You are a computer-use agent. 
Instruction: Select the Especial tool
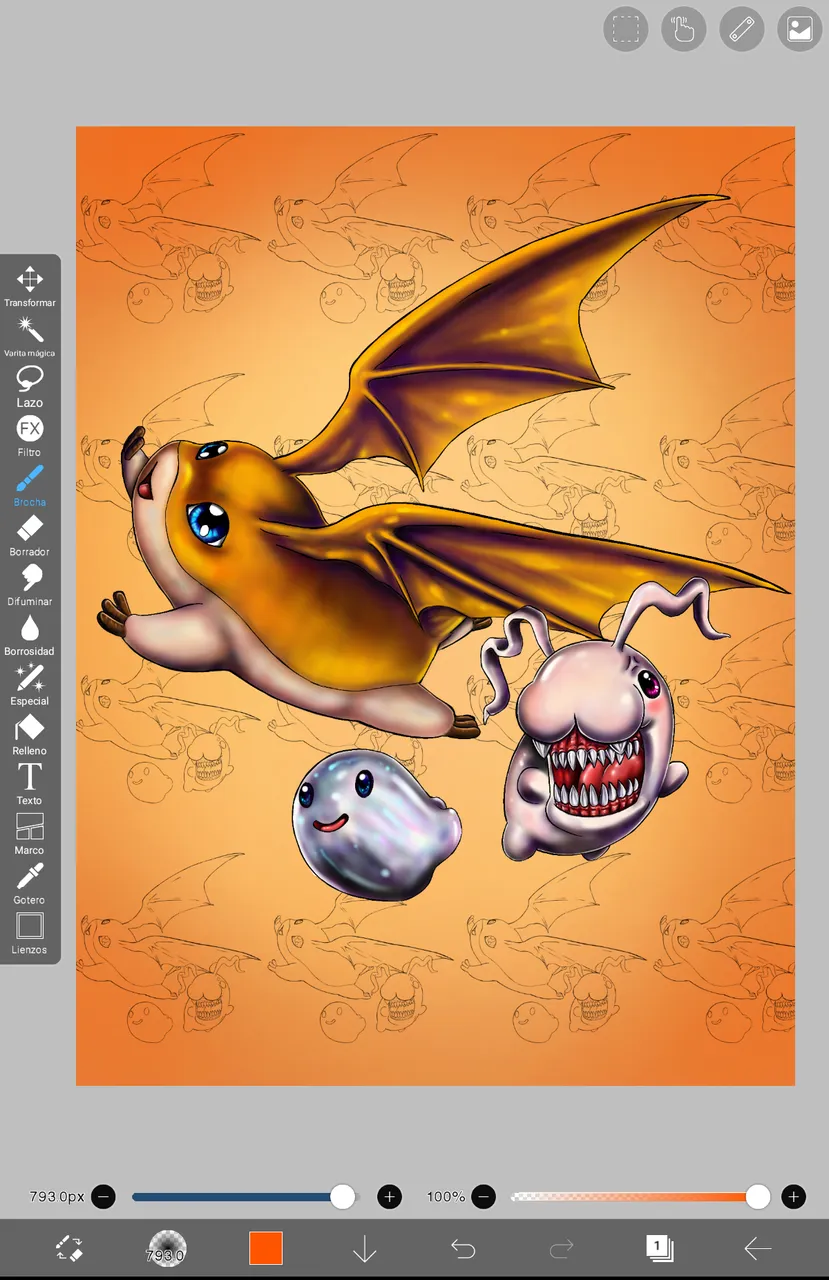click(x=30, y=686)
